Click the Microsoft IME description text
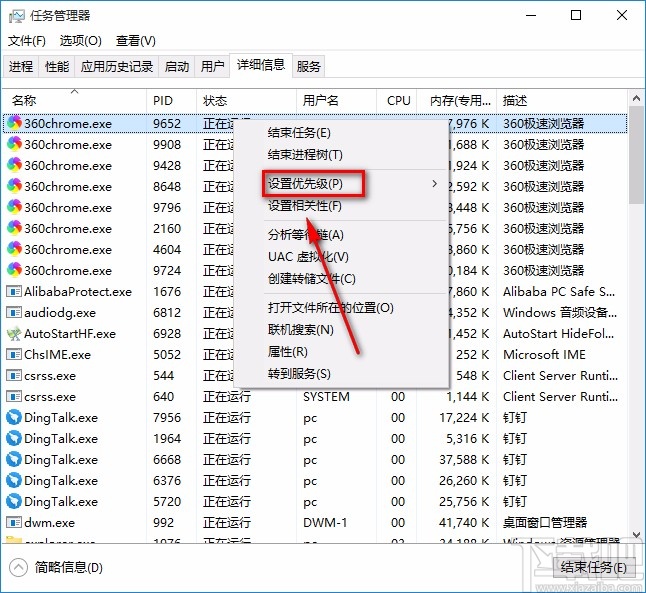The width and height of the screenshot is (646, 593). click(544, 354)
